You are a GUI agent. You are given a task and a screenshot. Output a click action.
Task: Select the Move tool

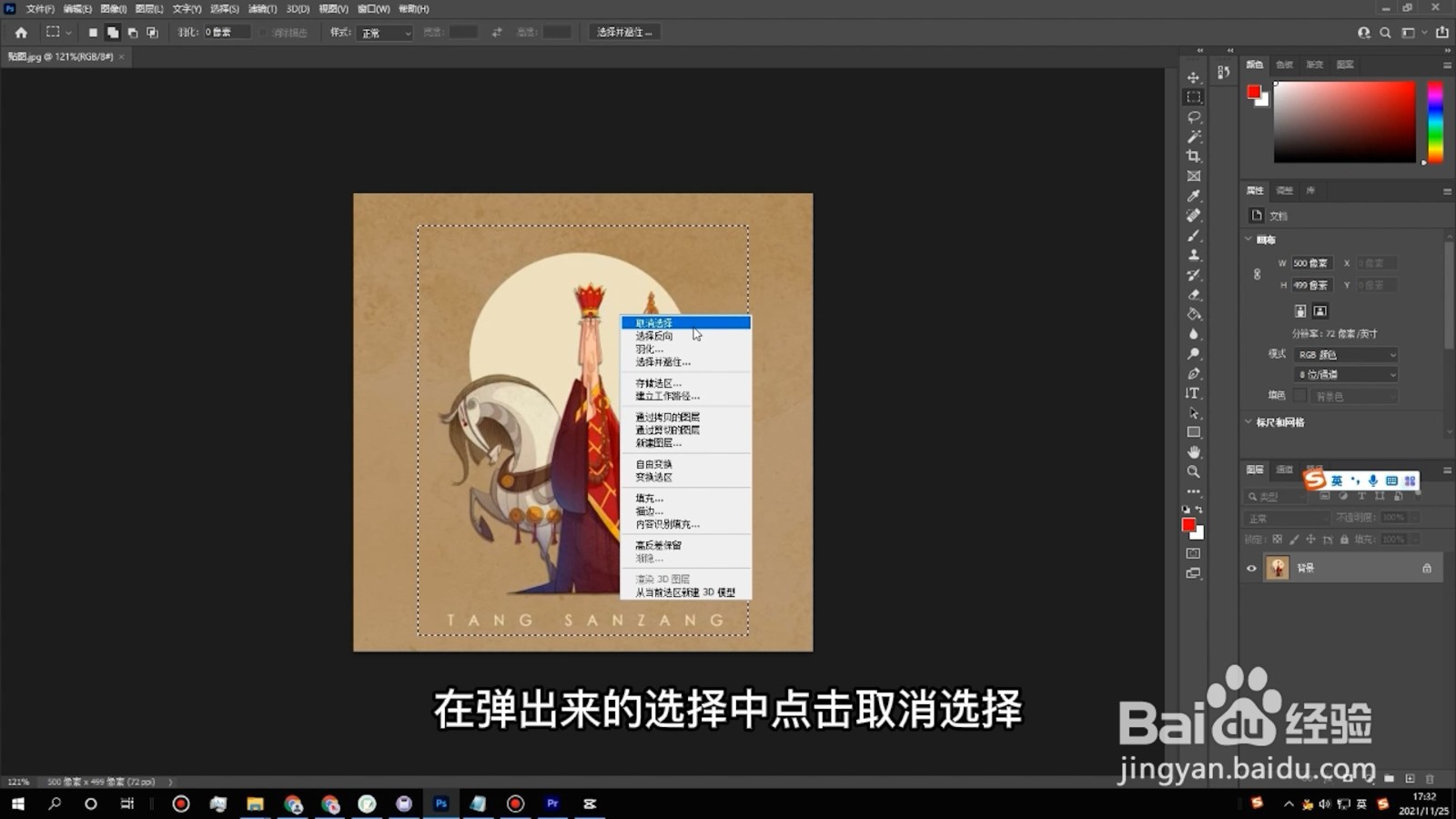[x=1194, y=77]
